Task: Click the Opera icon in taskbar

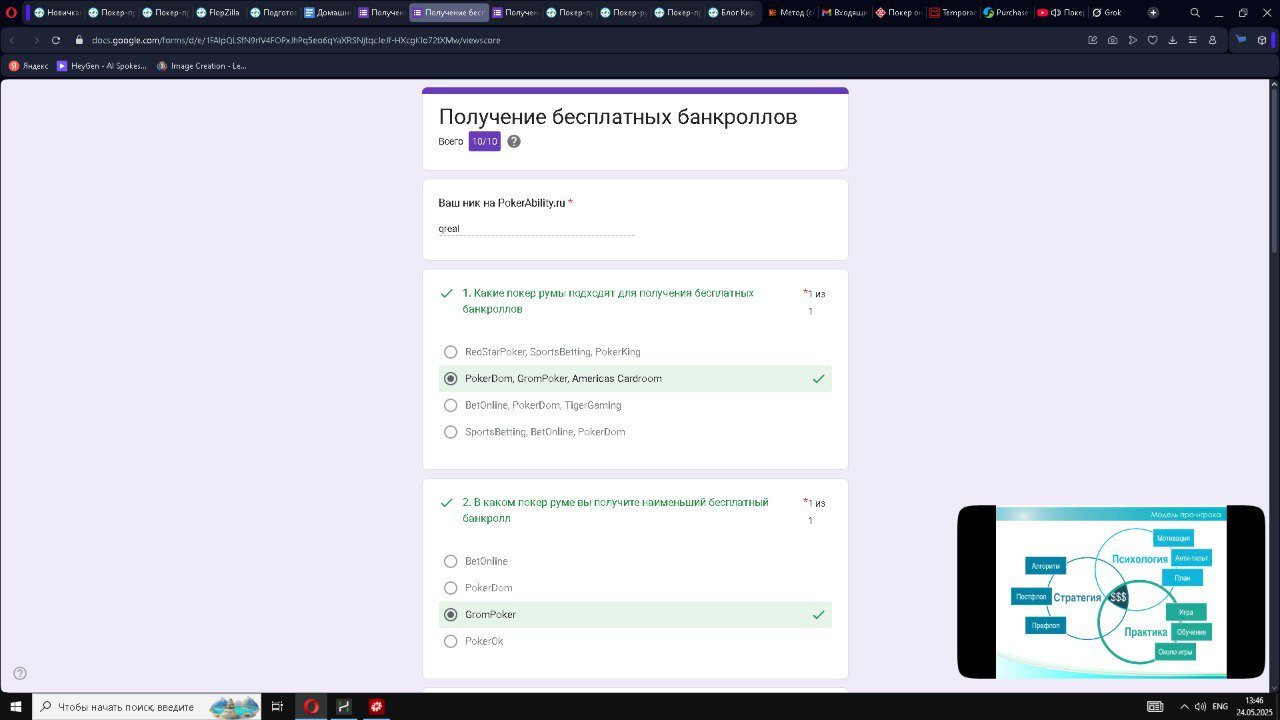Action: (312, 706)
